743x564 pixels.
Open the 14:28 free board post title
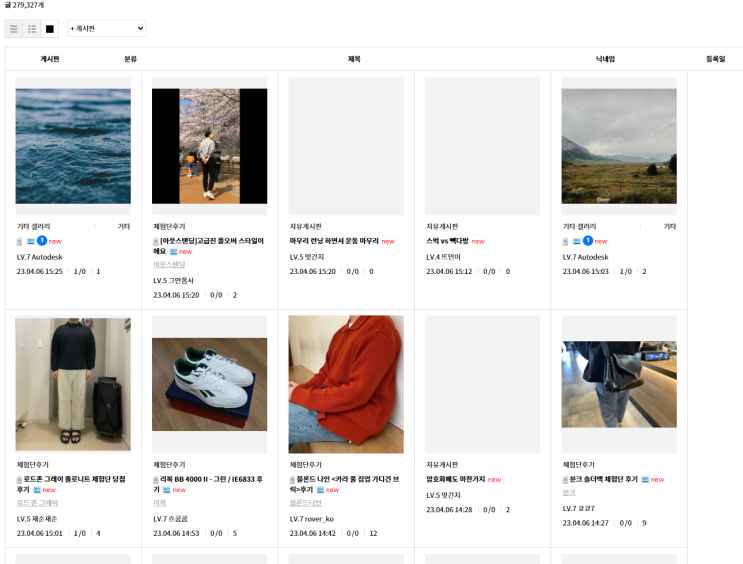click(x=455, y=480)
